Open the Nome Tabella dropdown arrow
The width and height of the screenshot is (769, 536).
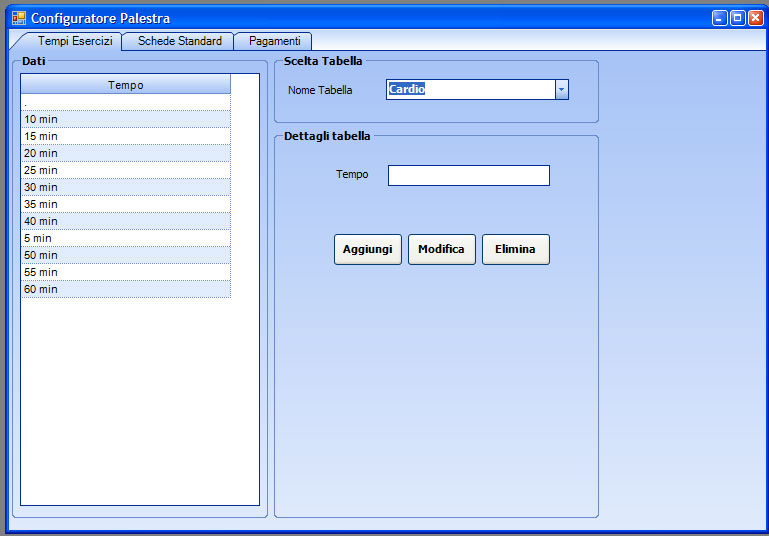[561, 90]
